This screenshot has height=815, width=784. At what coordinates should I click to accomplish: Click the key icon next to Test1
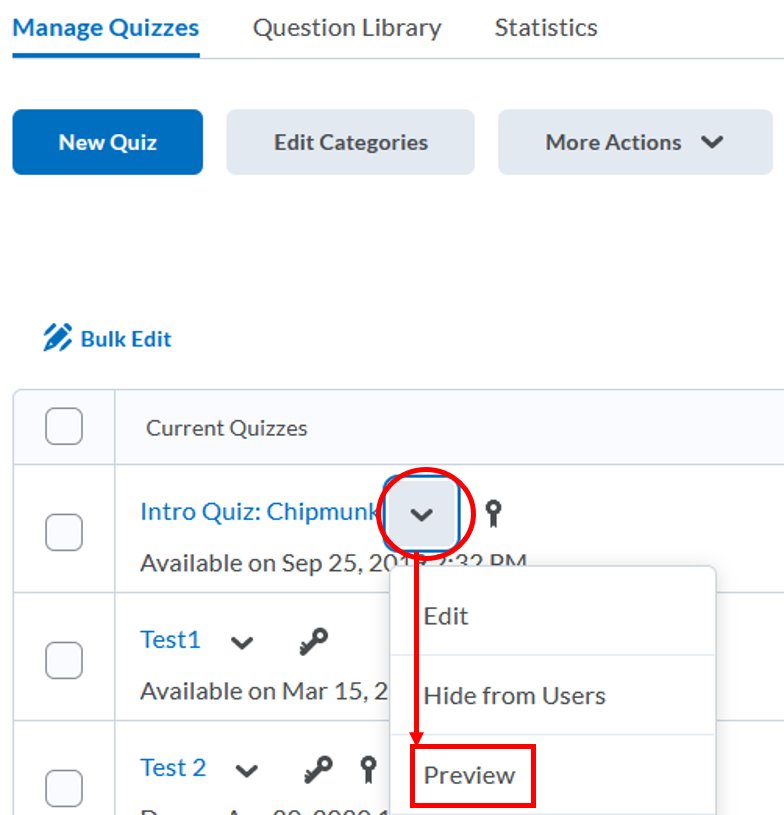(314, 641)
